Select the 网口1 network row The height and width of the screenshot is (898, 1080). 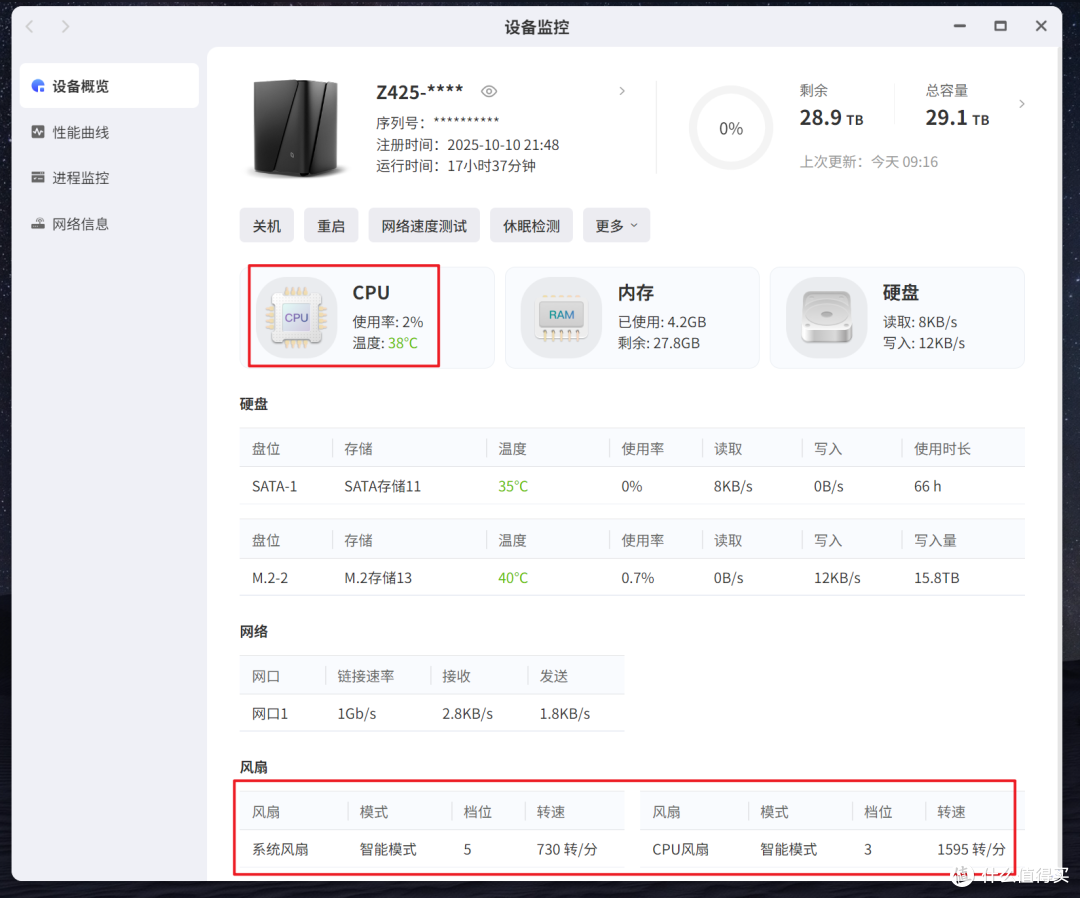coord(432,713)
